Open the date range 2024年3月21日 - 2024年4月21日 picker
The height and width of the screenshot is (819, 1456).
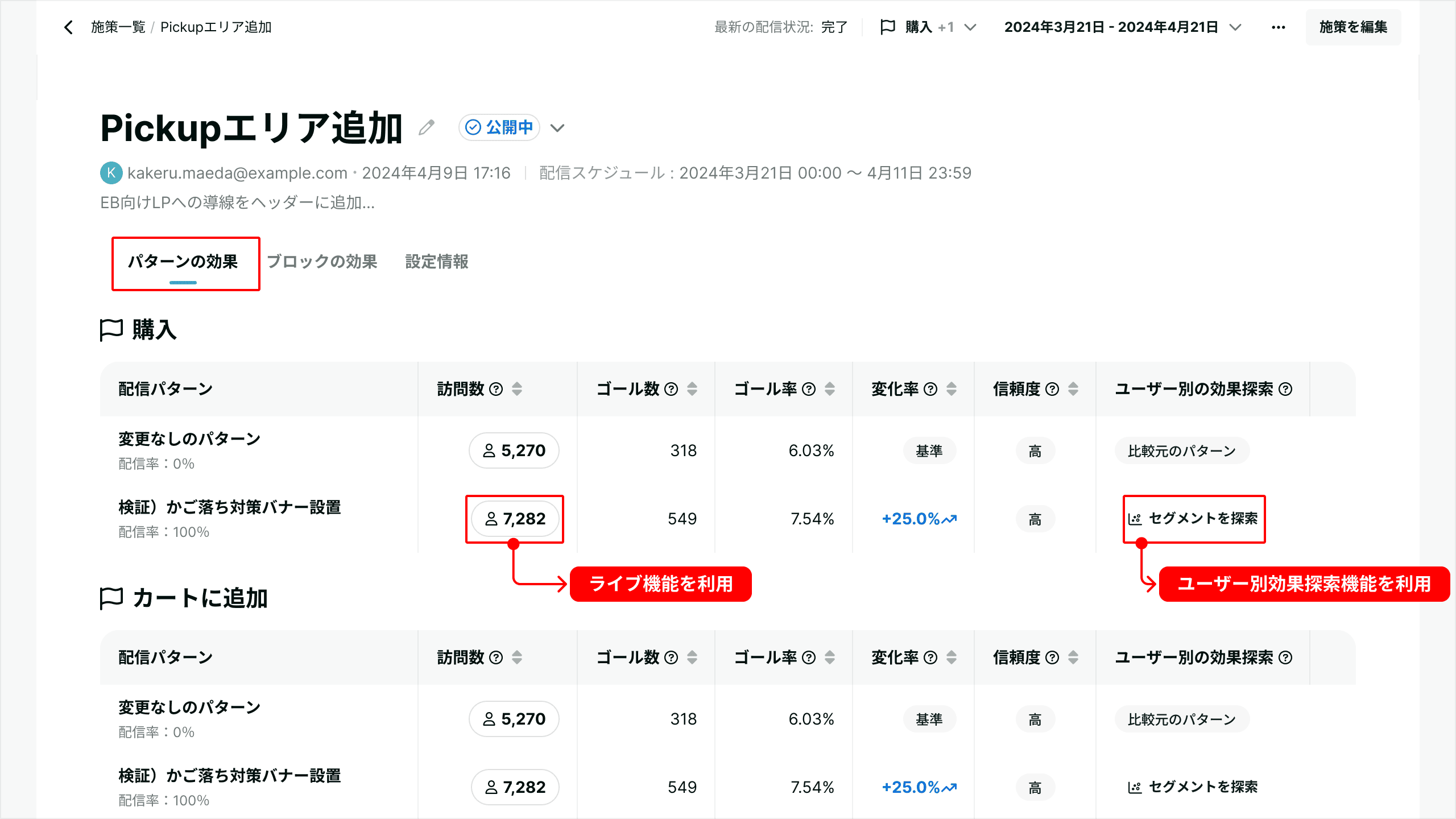[1123, 27]
